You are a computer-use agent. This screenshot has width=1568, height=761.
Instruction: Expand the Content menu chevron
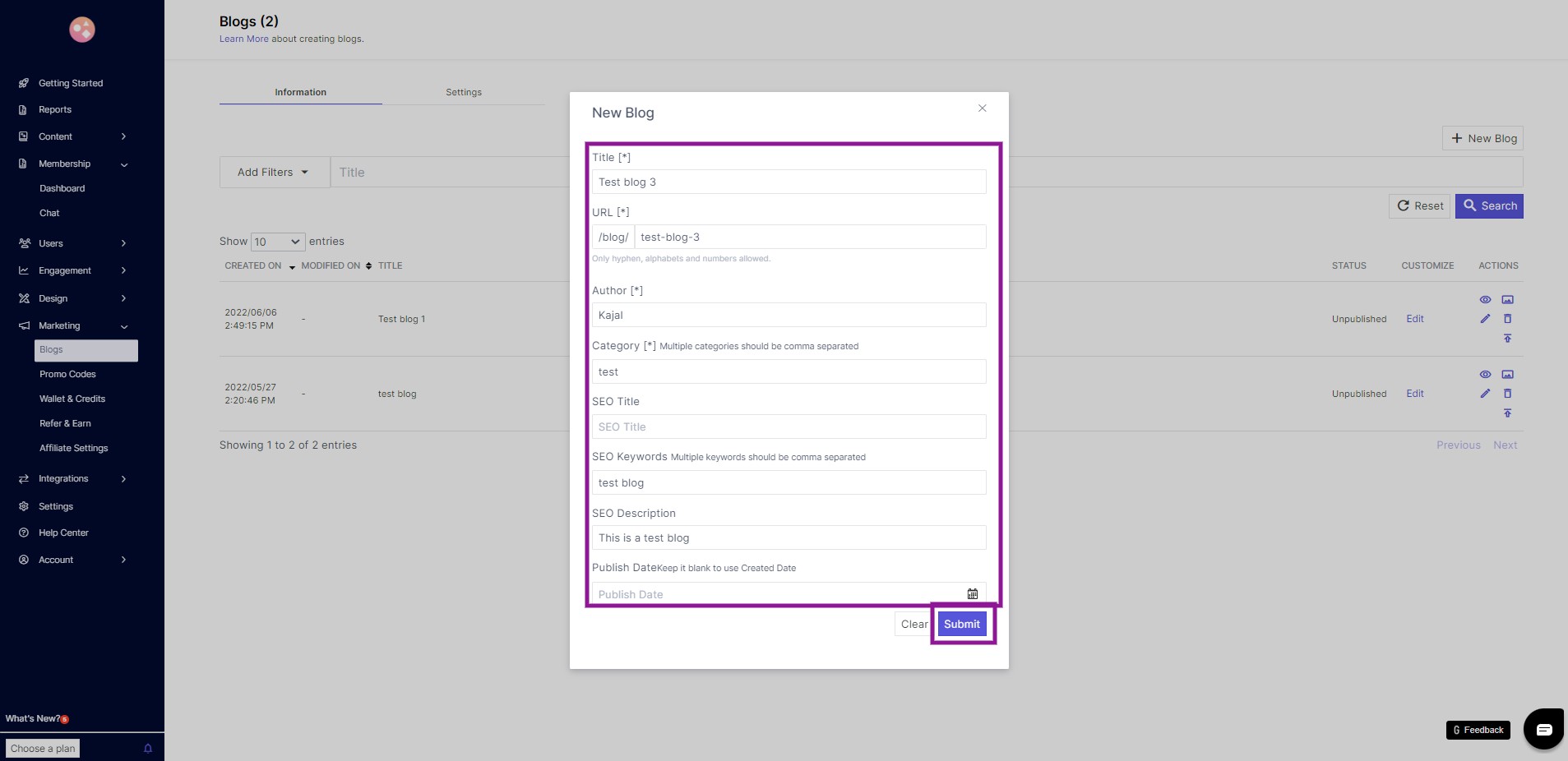coord(123,136)
